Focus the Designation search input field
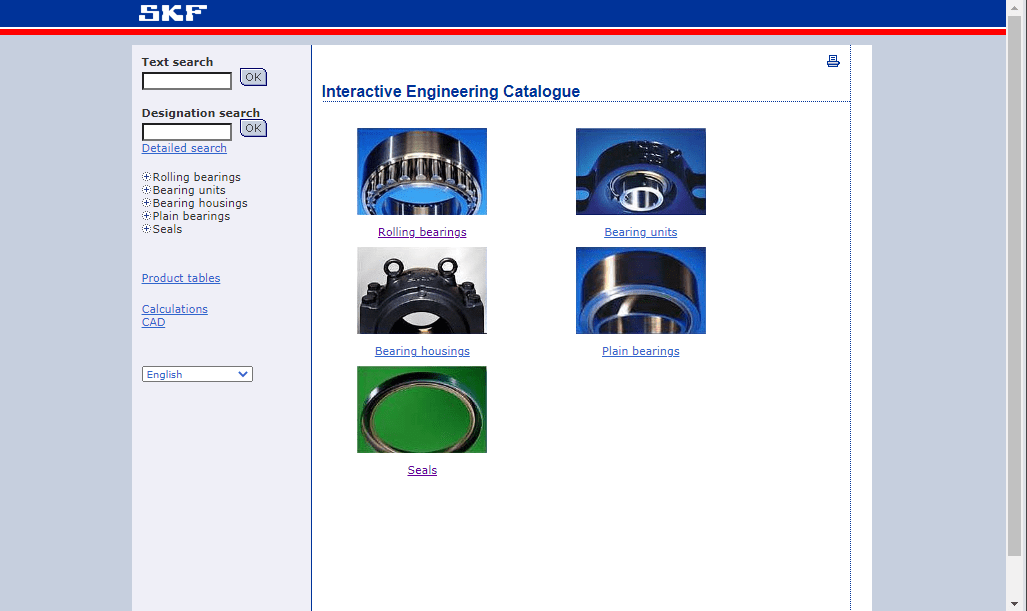This screenshot has width=1027, height=611. point(187,132)
